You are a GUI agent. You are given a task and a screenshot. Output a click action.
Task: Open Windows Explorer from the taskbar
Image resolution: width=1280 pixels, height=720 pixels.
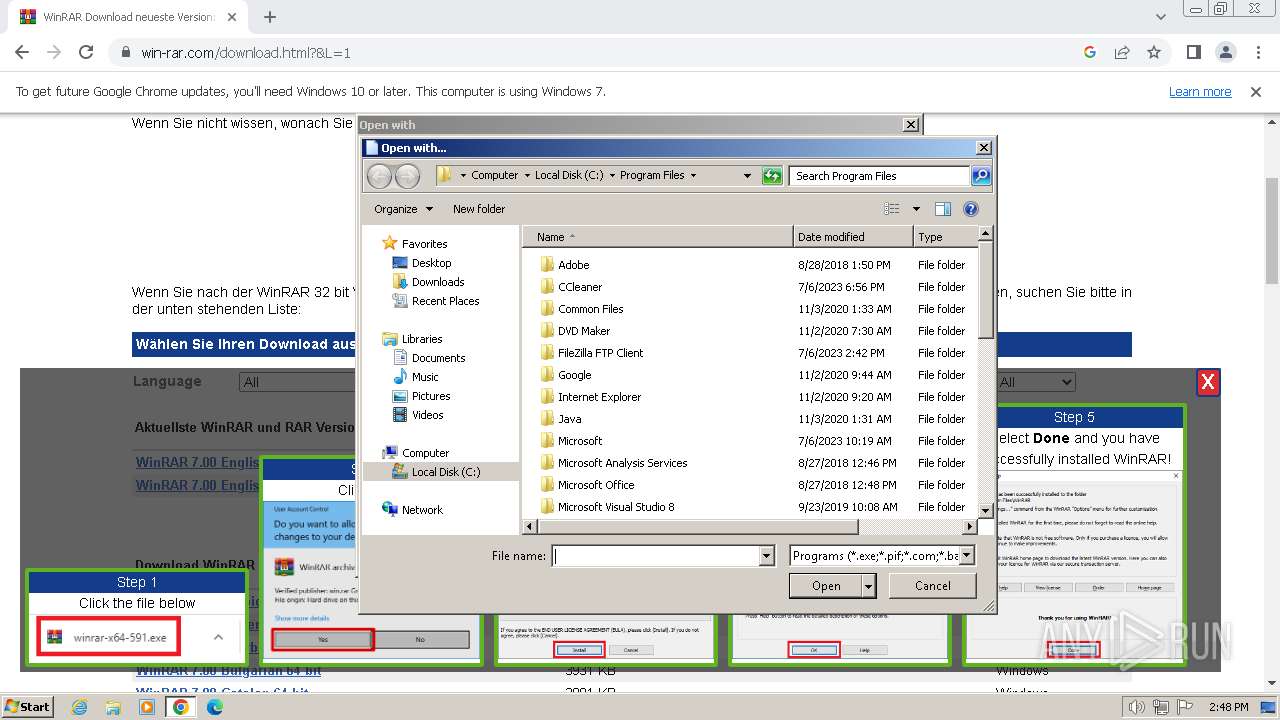(x=113, y=707)
